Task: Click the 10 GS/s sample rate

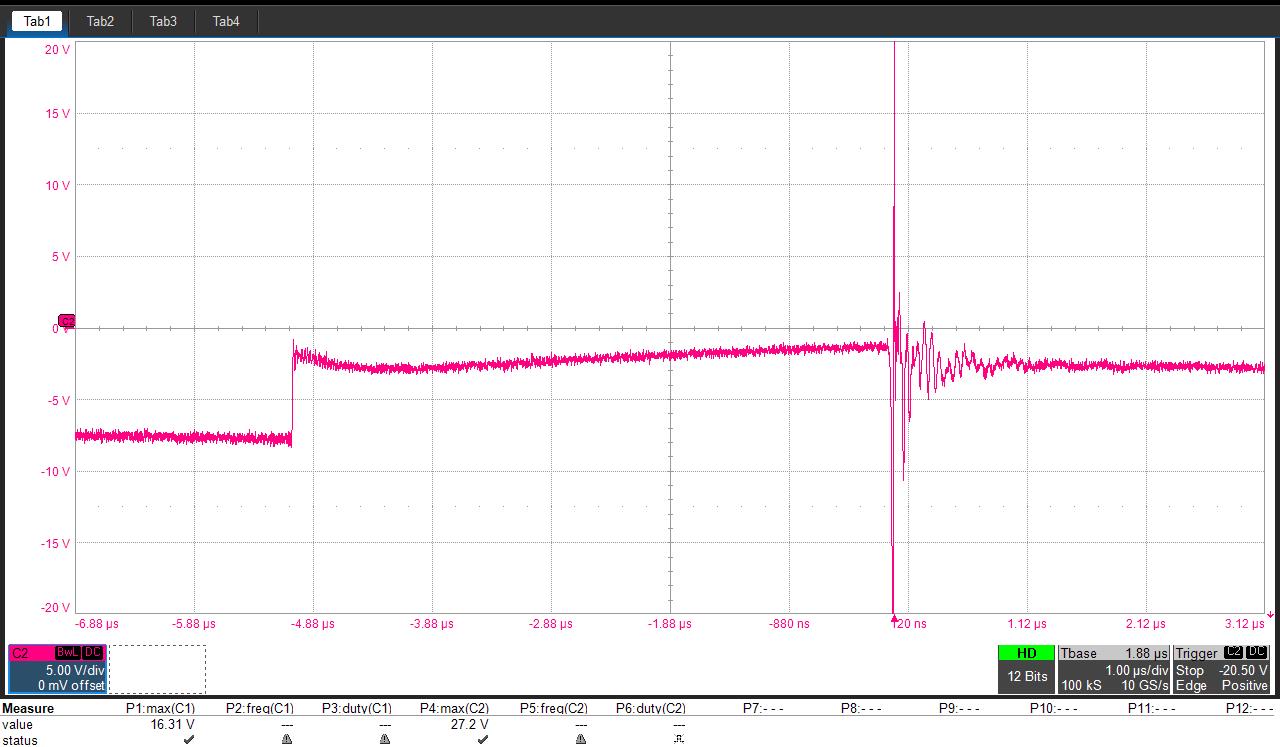Action: click(1145, 685)
